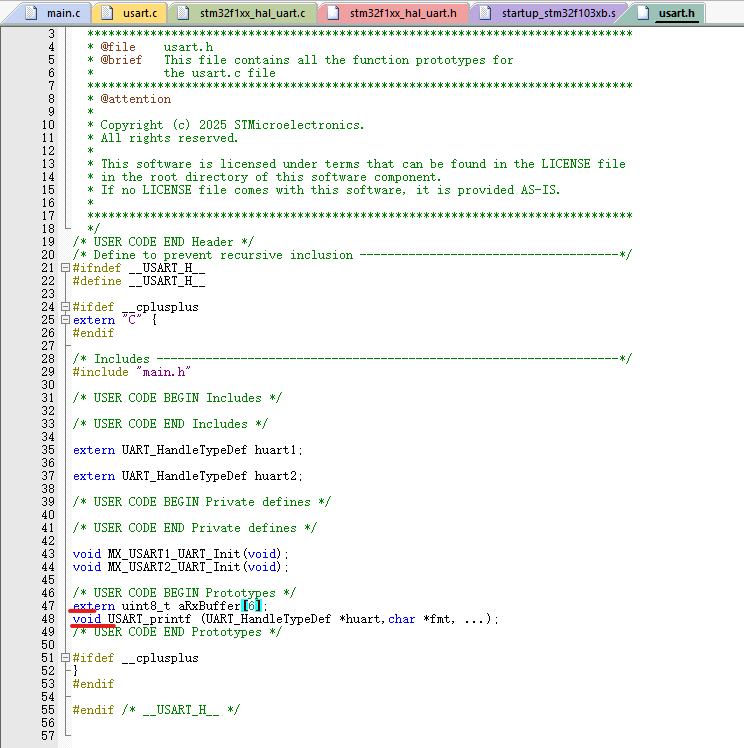
Task: Click the file icon on the stm32f1xx_hal_uart.h tab
Action: [x=334, y=13]
